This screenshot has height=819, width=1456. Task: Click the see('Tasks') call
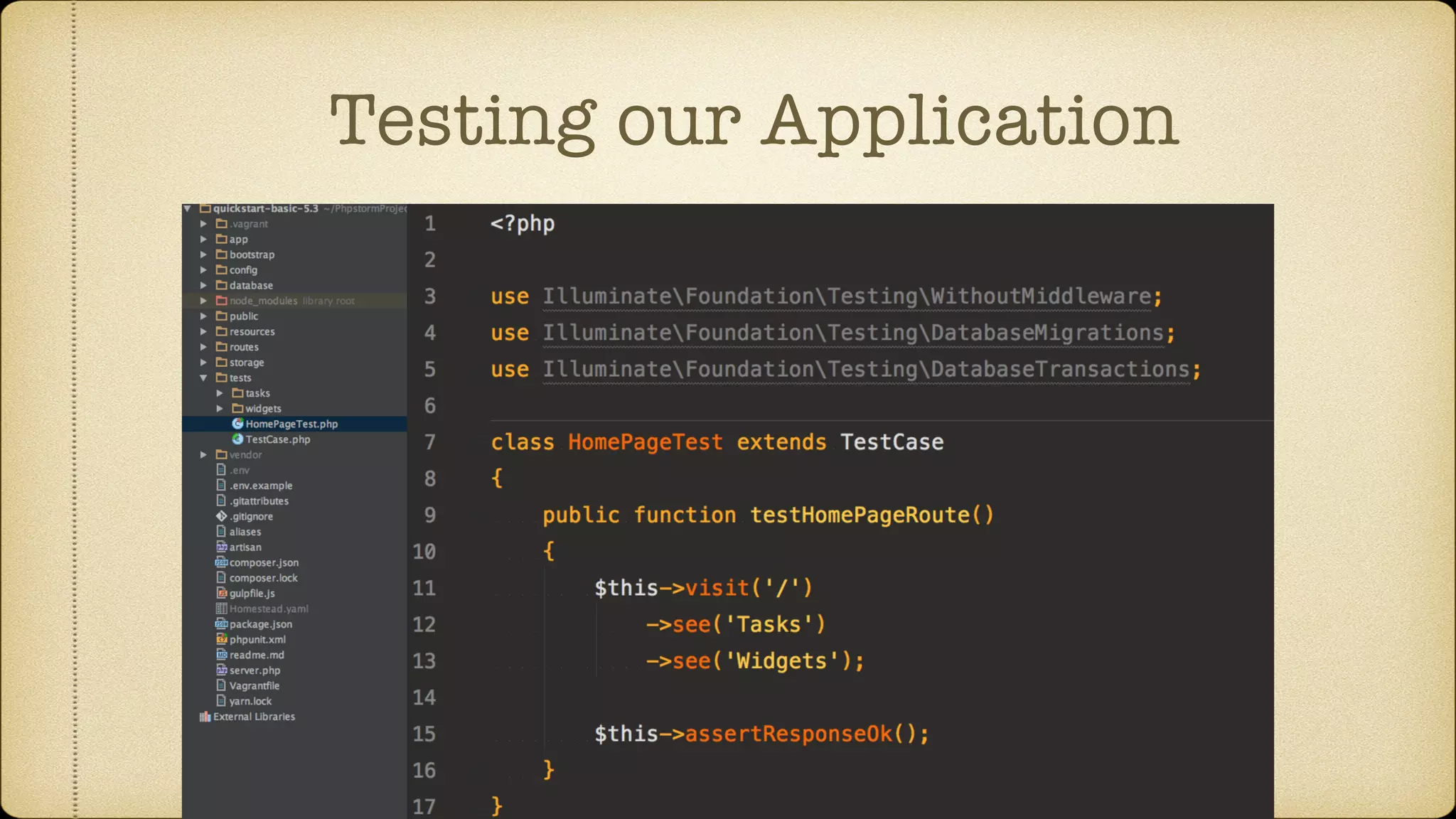pos(736,624)
